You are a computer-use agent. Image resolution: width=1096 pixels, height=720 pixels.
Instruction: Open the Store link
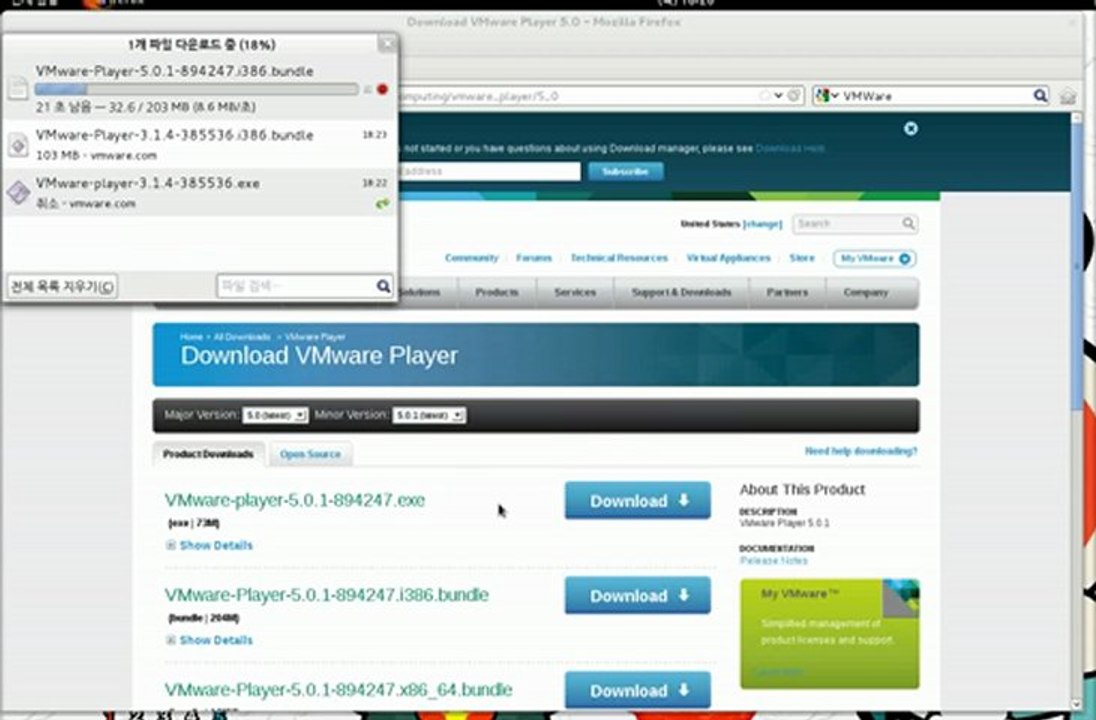coord(802,258)
